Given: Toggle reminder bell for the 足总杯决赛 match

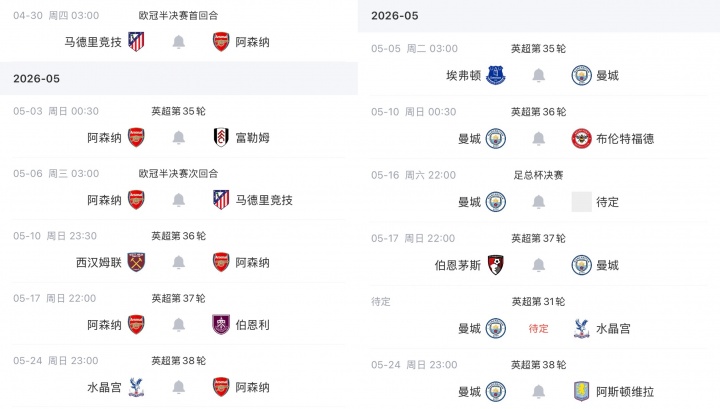Looking at the screenshot, I should 538,202.
